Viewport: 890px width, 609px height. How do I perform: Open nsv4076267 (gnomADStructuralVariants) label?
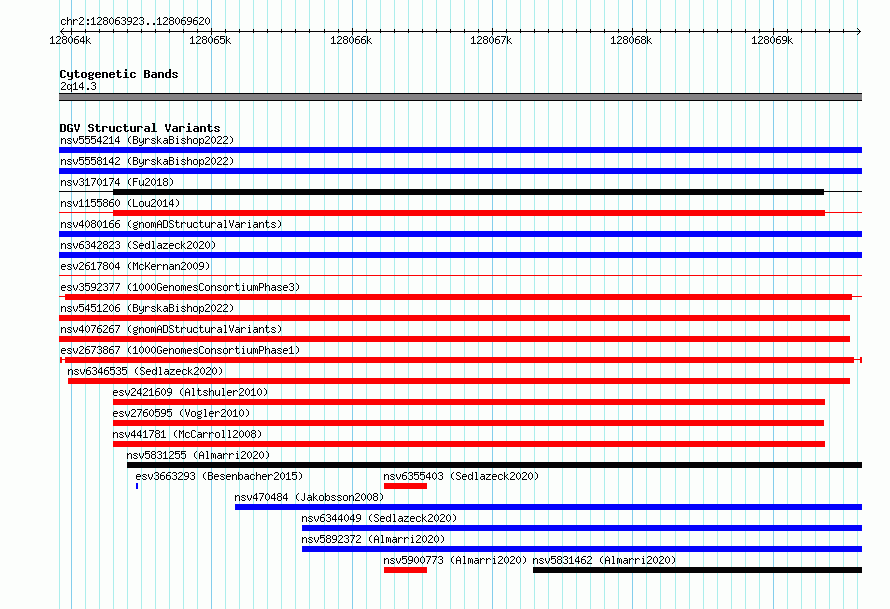pyautogui.click(x=171, y=329)
